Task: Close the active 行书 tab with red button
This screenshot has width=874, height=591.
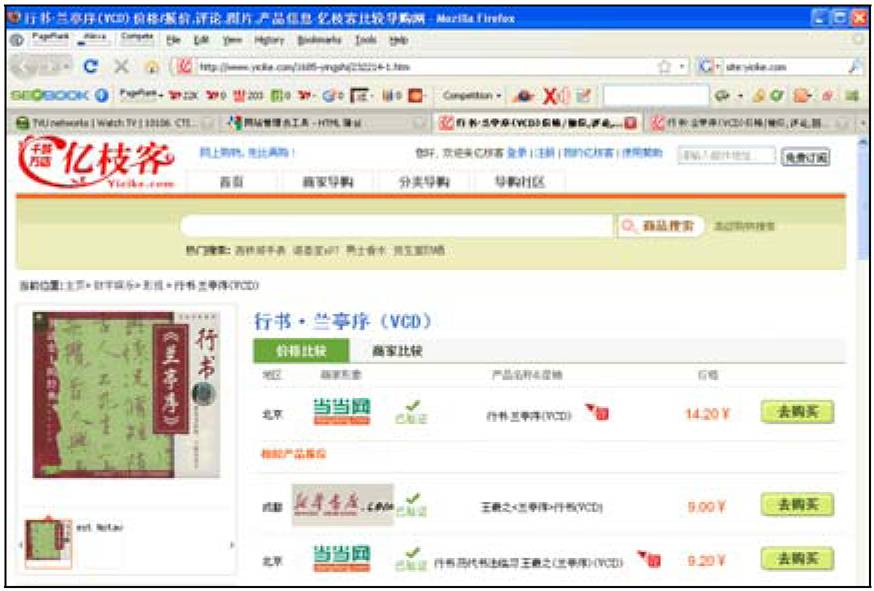Action: pyautogui.click(x=630, y=123)
